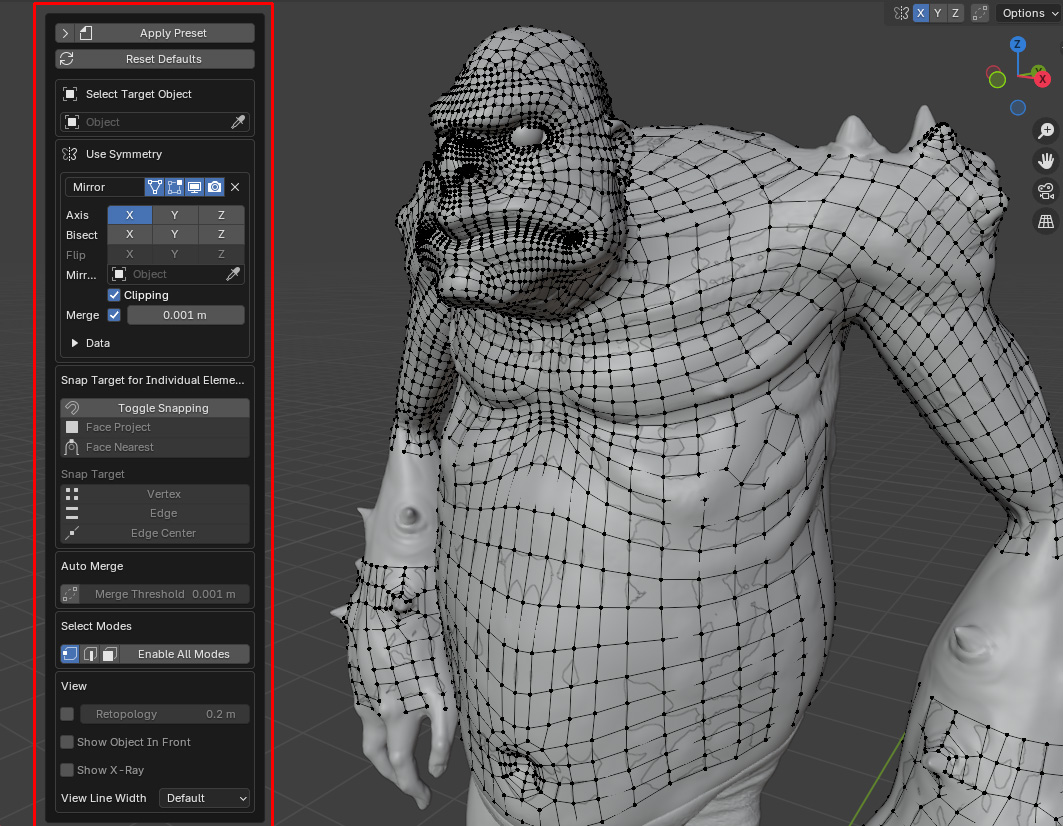This screenshot has height=826, width=1063.
Task: Adjust Merge Threshold 0.001 m slider
Action: [165, 594]
